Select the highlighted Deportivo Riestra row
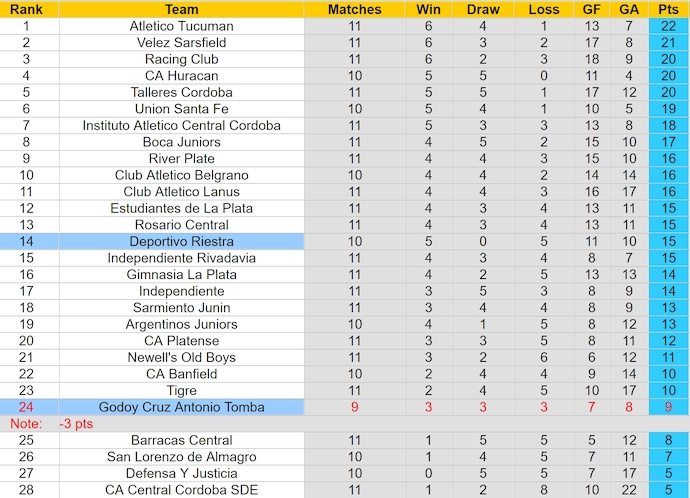 coord(182,241)
